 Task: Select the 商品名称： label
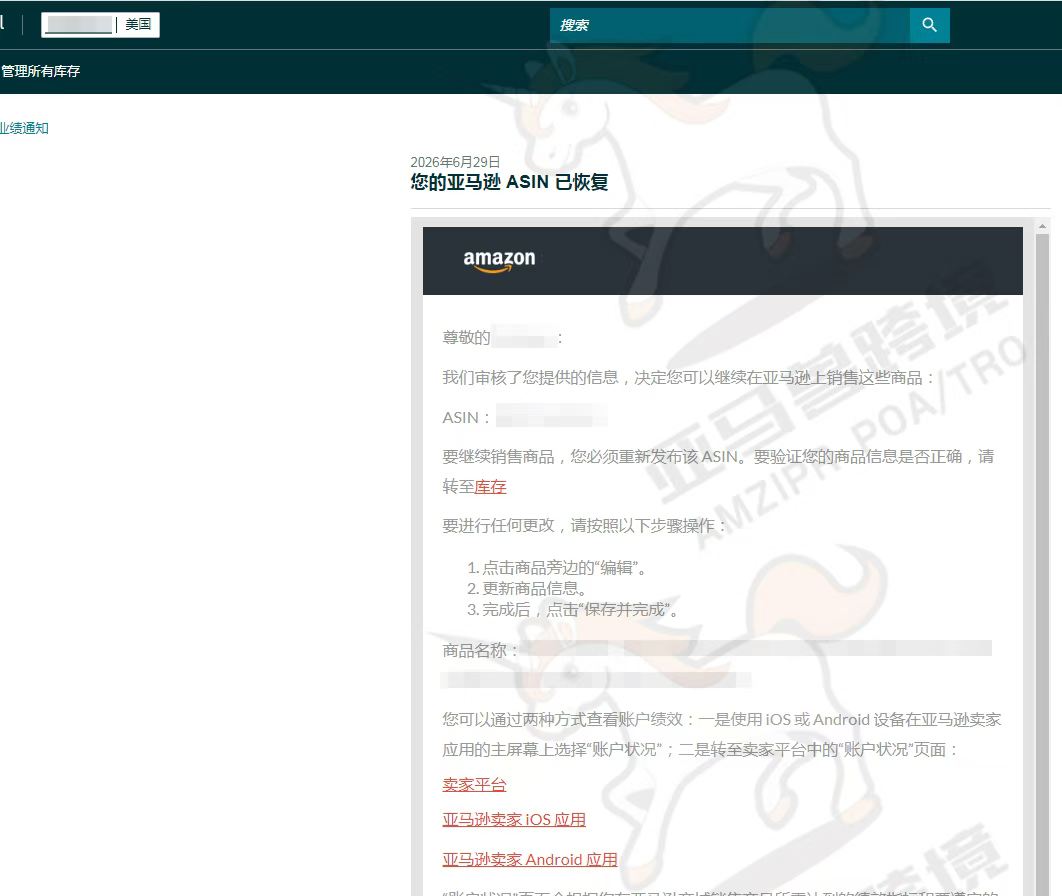pyautogui.click(x=481, y=651)
